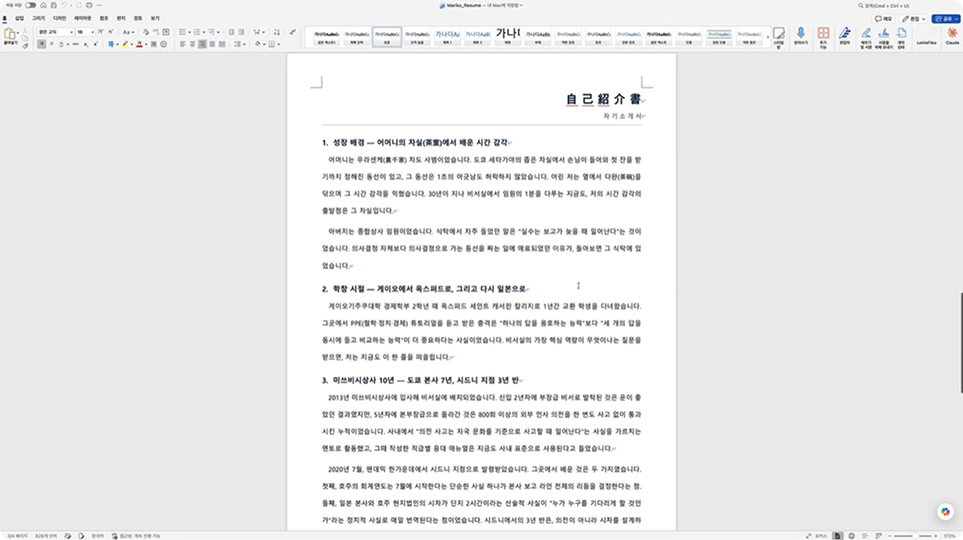The image size is (963, 540).
Task: Open the Review ribbon tab
Action: (138, 18)
